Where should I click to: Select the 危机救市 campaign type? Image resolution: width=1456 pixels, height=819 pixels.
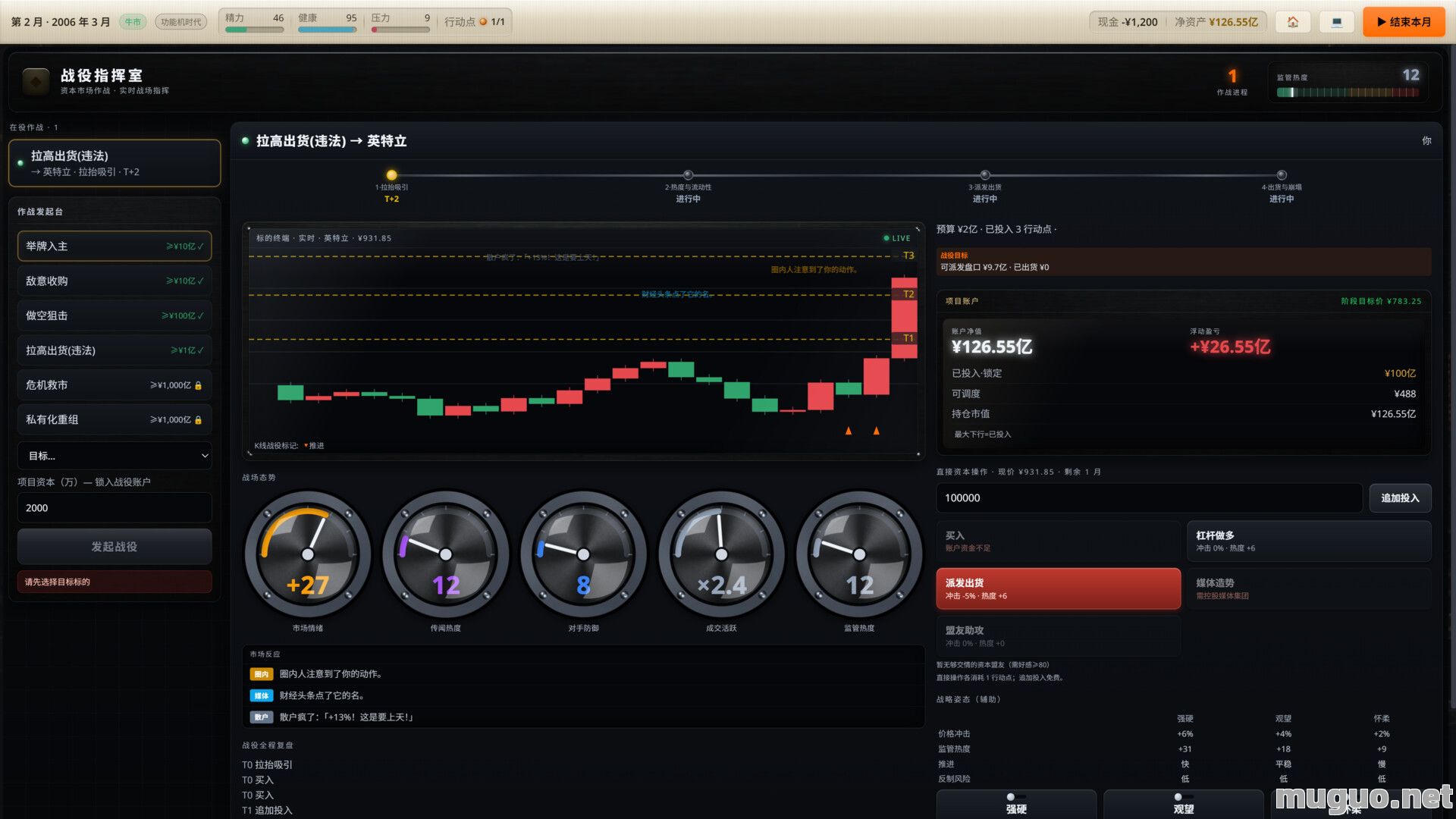[x=115, y=385]
